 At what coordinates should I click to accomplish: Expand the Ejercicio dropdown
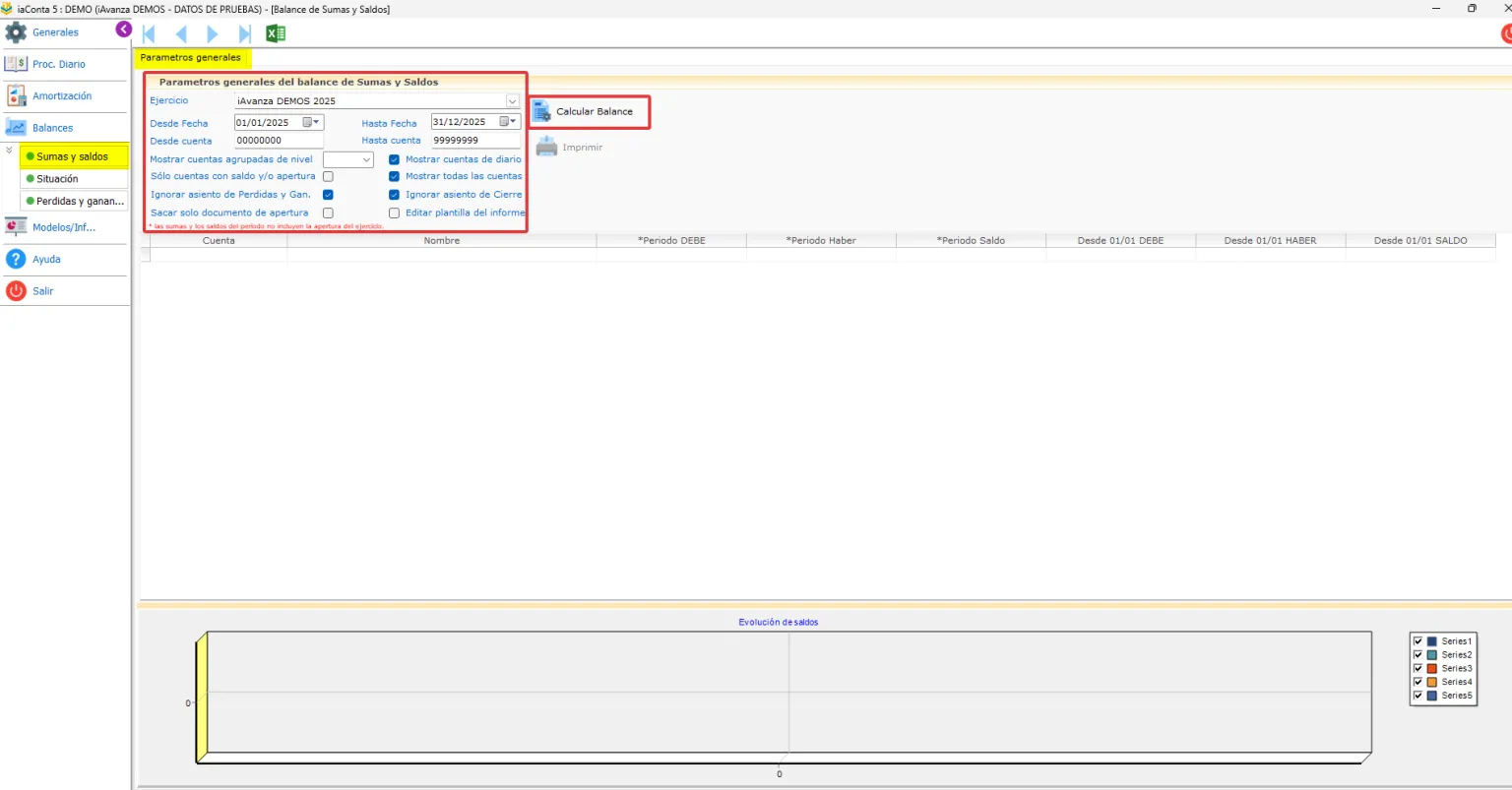click(x=512, y=101)
